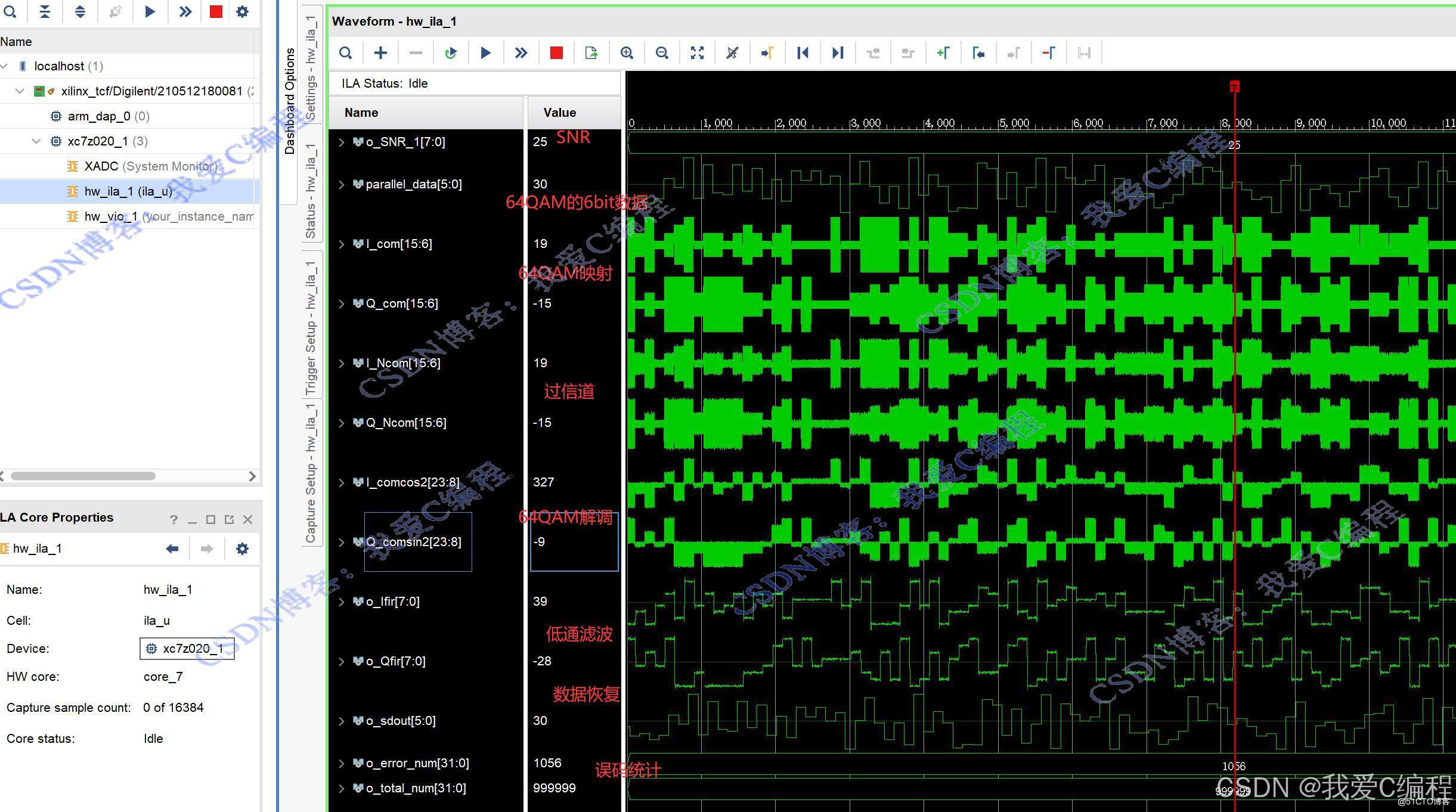
Task: Expand the parallel_data[5:0] signal bus
Action: pyautogui.click(x=341, y=185)
